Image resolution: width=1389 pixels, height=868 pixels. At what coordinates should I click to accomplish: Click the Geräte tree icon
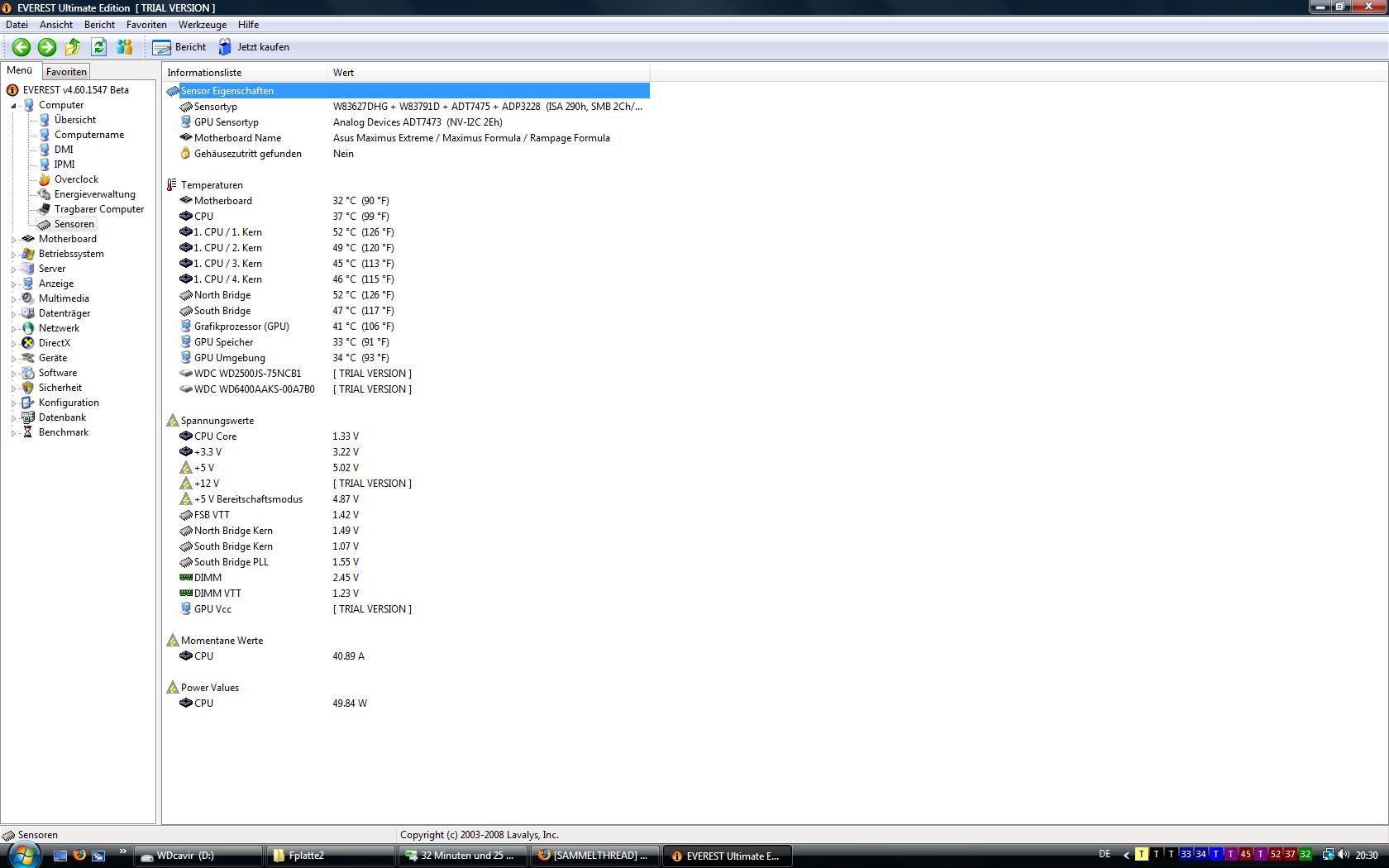pyautogui.click(x=28, y=358)
